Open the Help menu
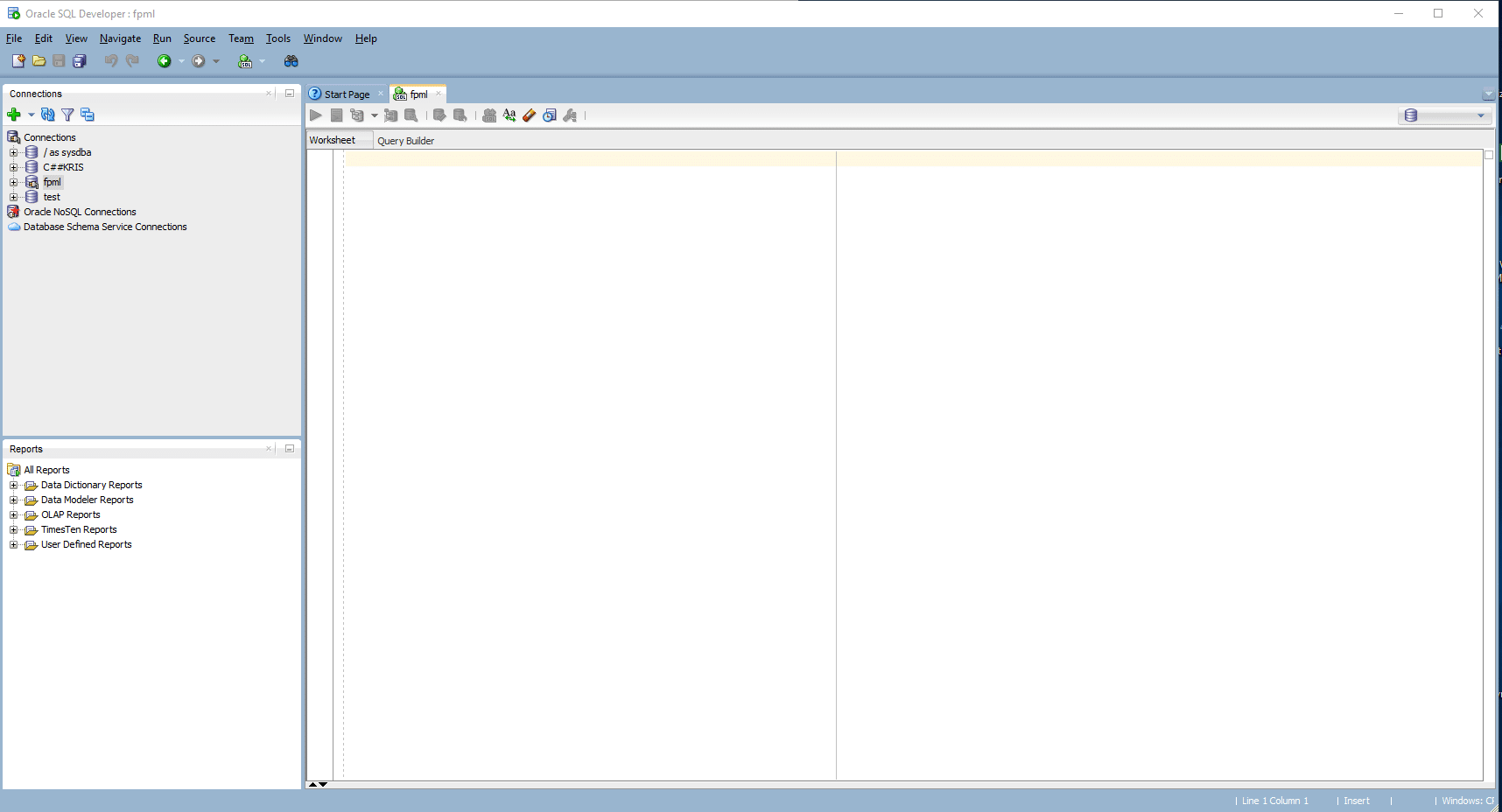The height and width of the screenshot is (812, 1502). coord(366,38)
